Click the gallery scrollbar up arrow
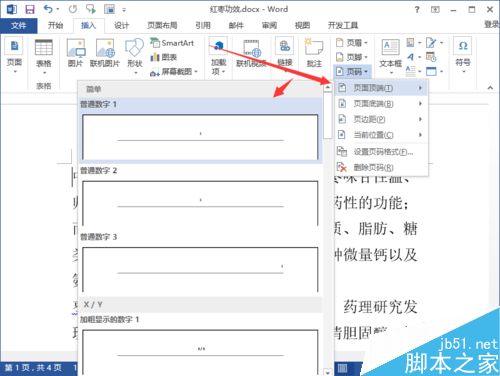 coord(328,88)
